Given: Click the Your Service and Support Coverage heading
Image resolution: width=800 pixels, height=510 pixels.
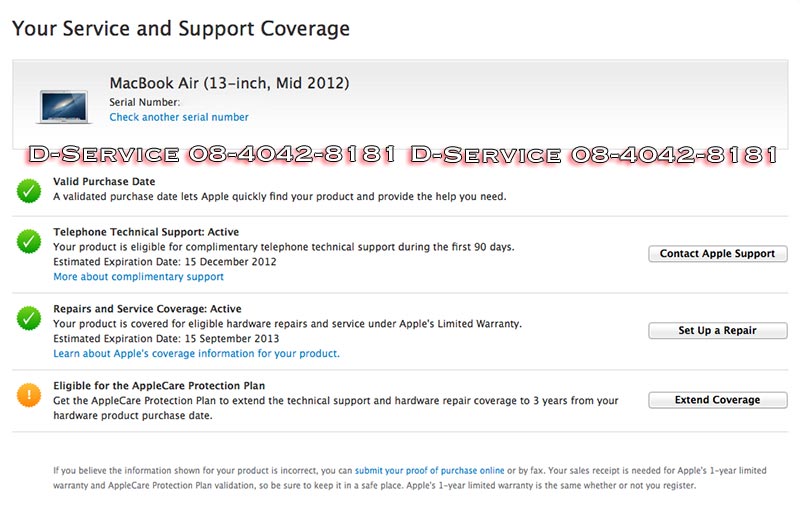Looking at the screenshot, I should point(181,28).
